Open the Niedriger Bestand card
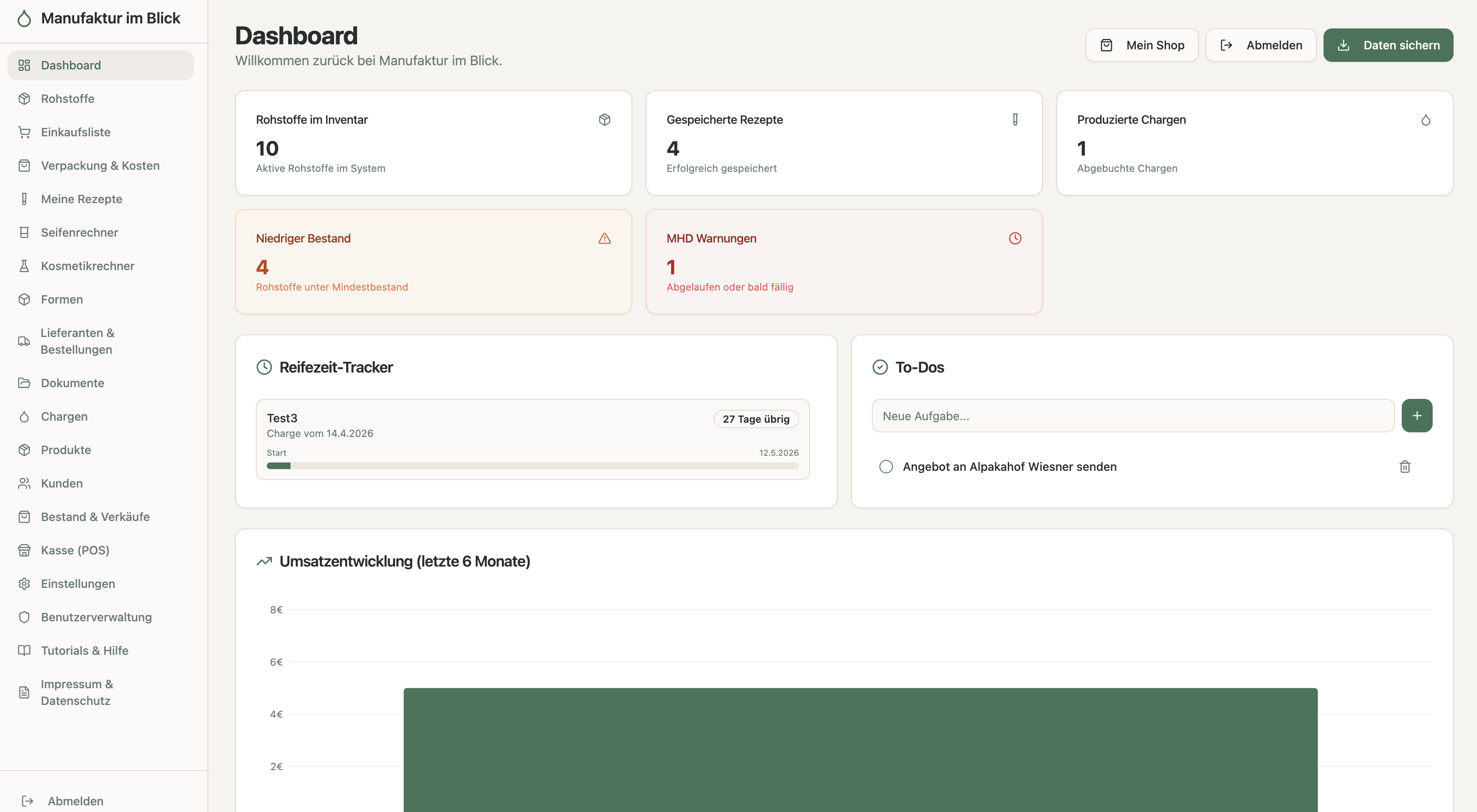The width and height of the screenshot is (1477, 812). (434, 261)
